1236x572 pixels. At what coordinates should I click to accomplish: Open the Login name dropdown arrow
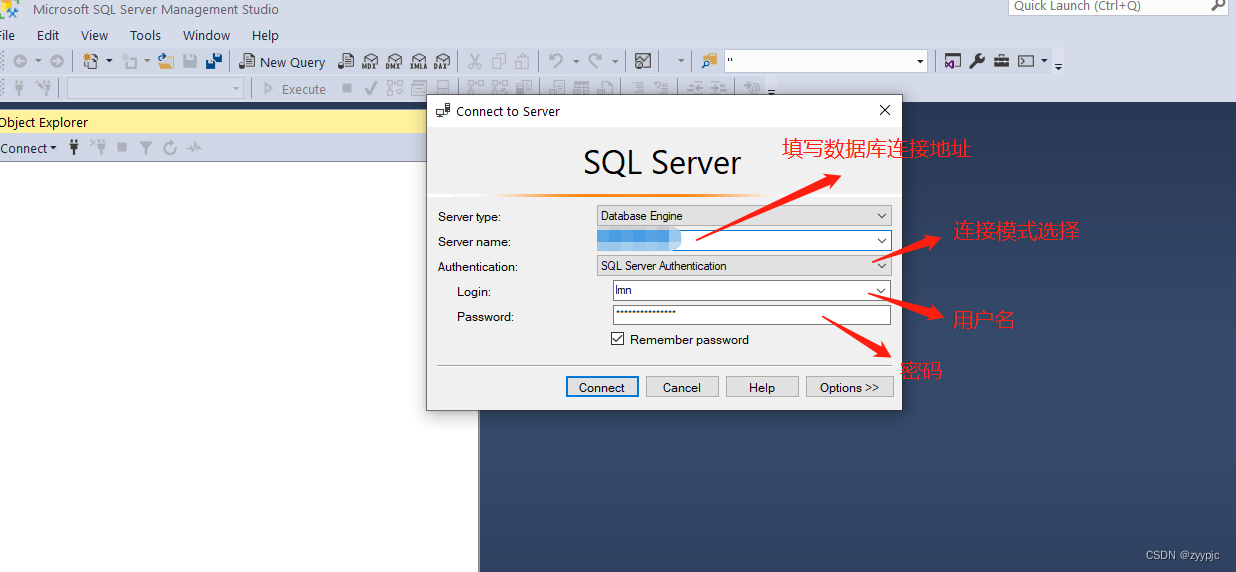(x=881, y=290)
